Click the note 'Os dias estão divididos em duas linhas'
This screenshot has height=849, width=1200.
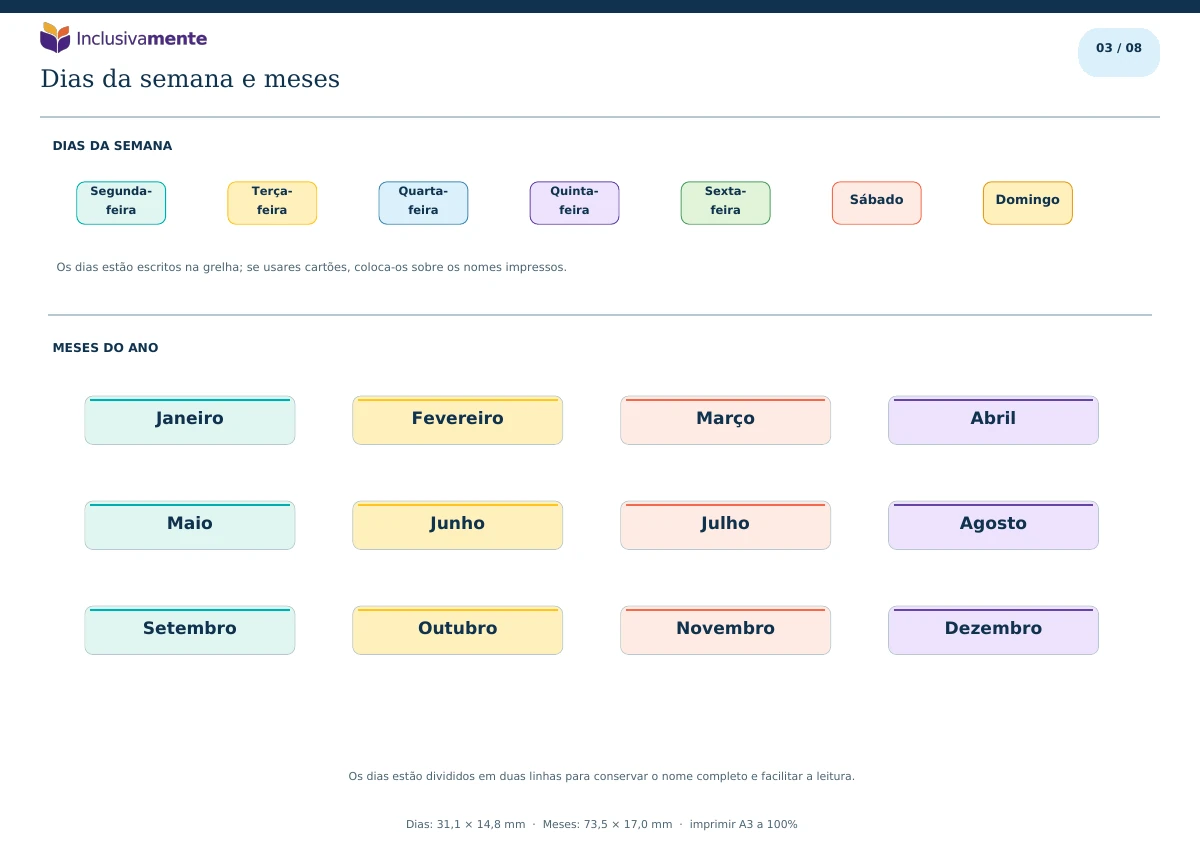[601, 776]
